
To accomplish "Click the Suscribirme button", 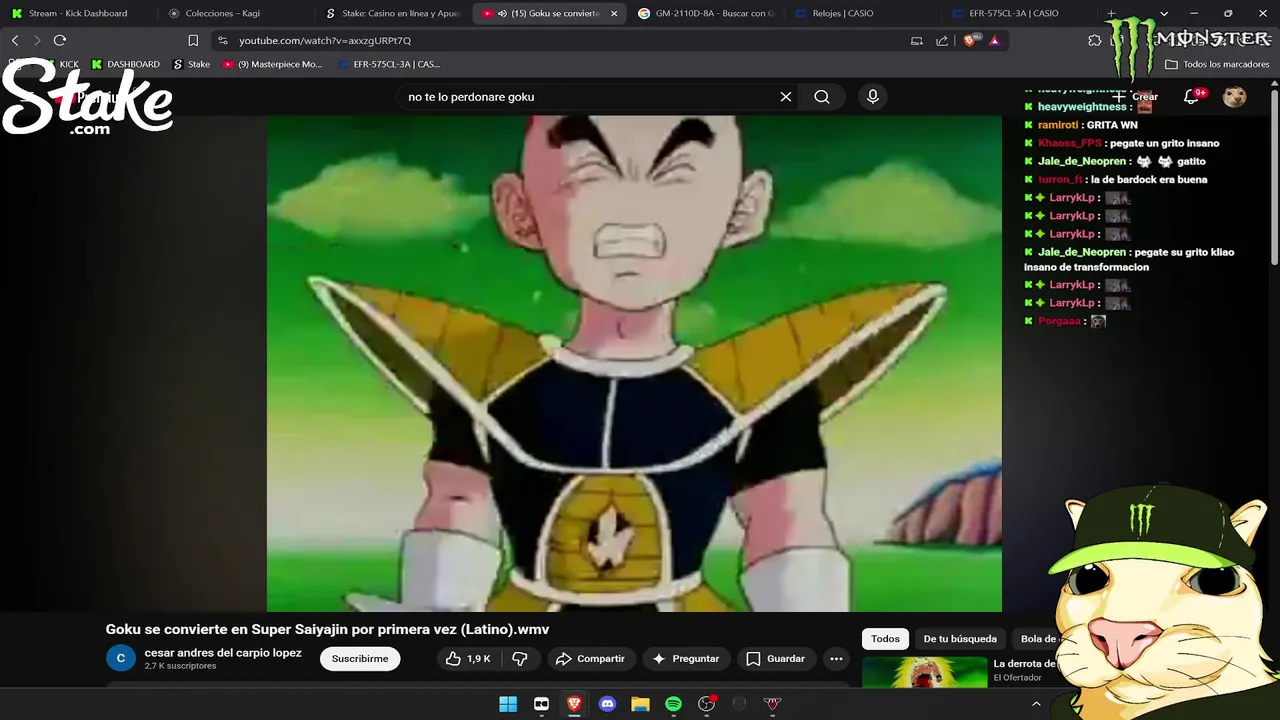I will (360, 658).
